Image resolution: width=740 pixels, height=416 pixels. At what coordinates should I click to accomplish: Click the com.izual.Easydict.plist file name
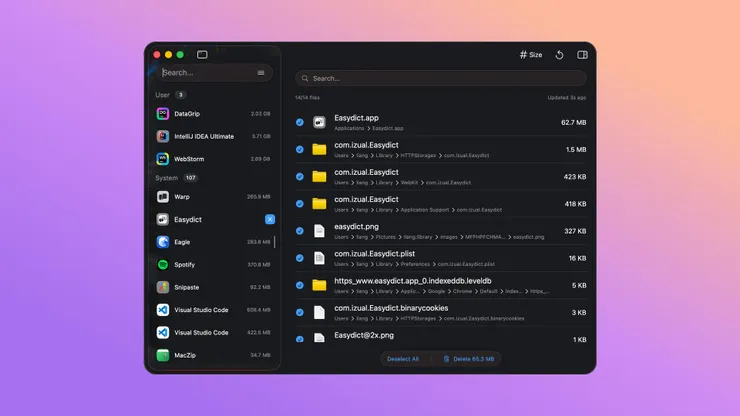tap(375, 254)
